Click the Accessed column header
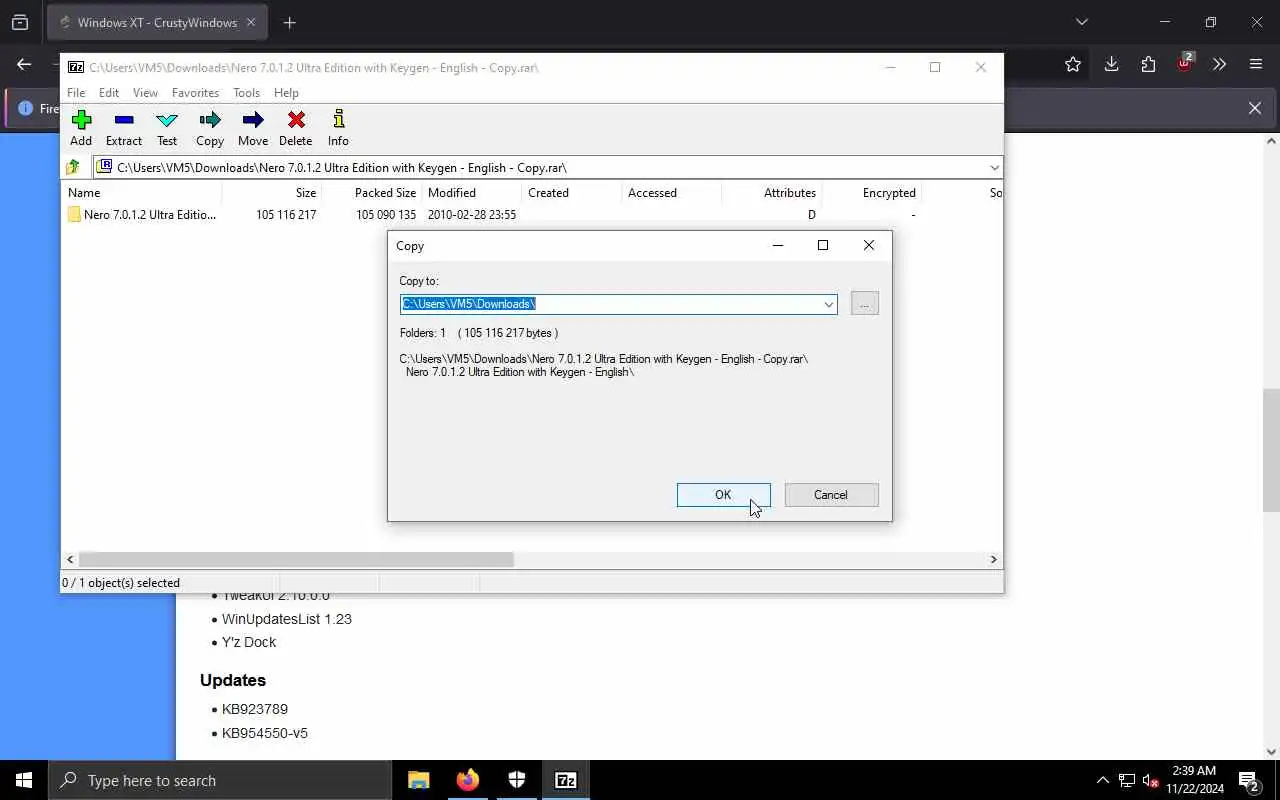This screenshot has width=1280, height=800. coord(672,193)
